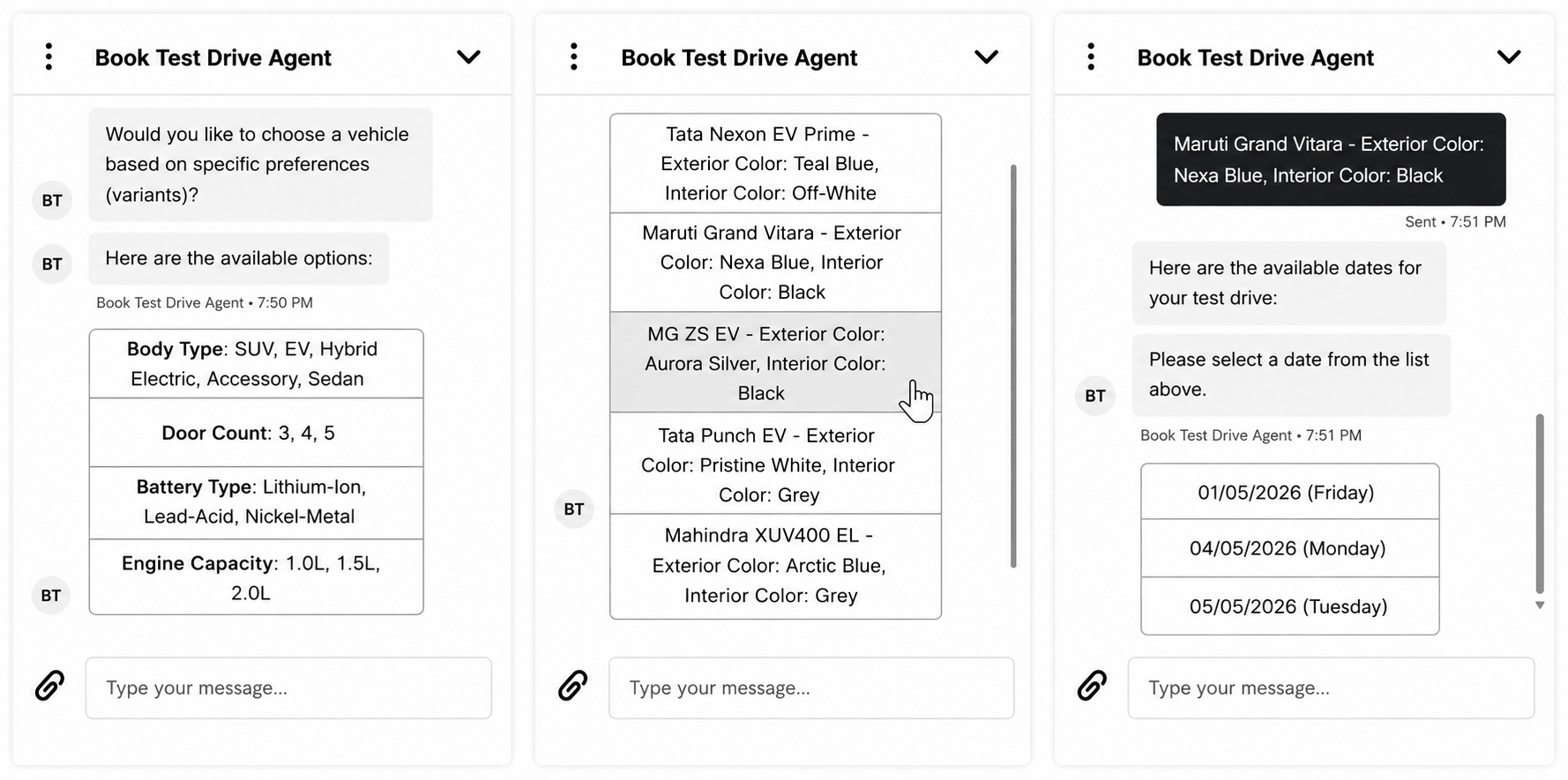Open the kebab menu in the right chat panel
The height and width of the screenshot is (780, 1568).
click(1091, 57)
